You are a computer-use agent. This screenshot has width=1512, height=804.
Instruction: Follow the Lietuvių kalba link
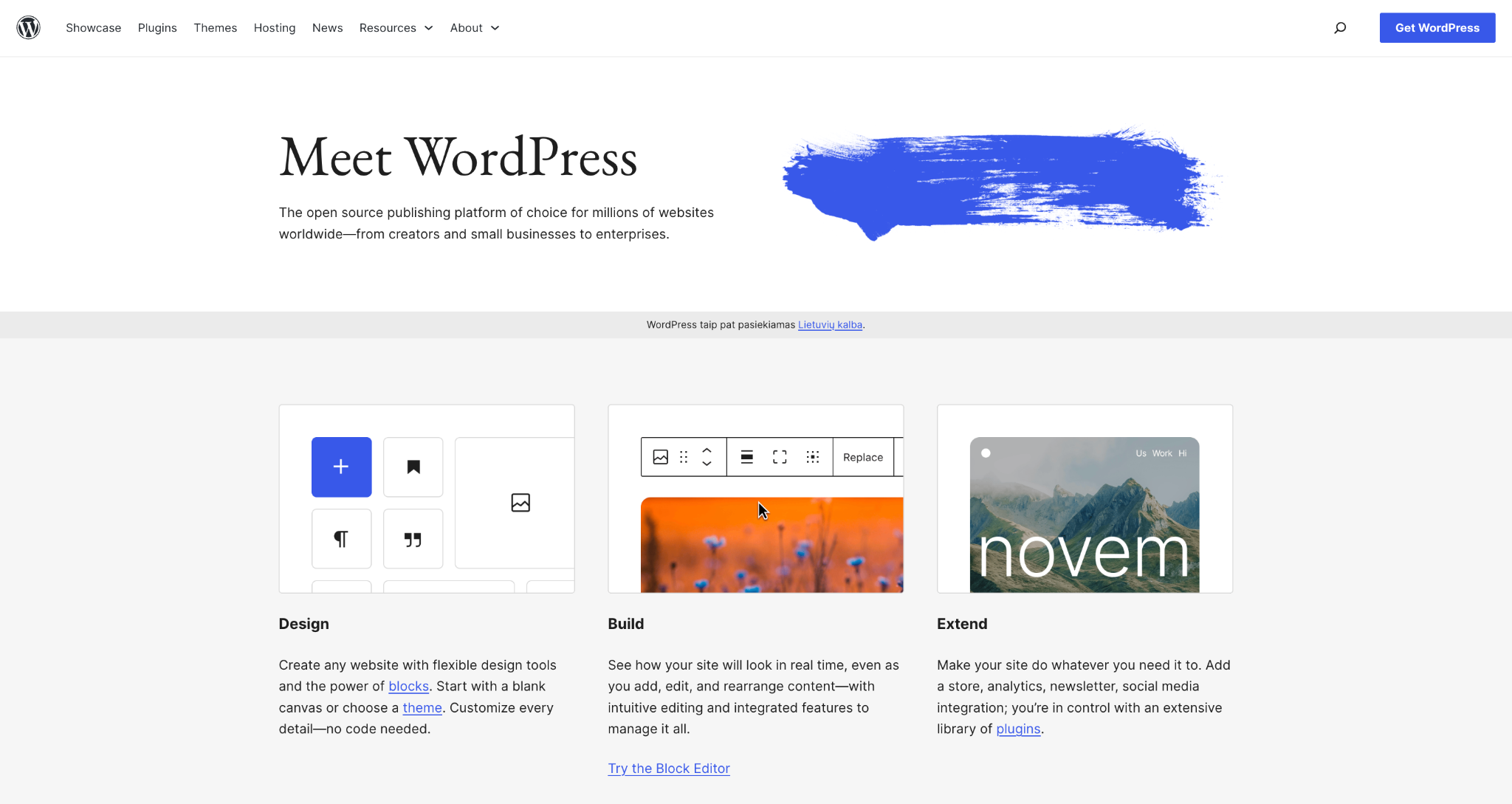point(830,325)
